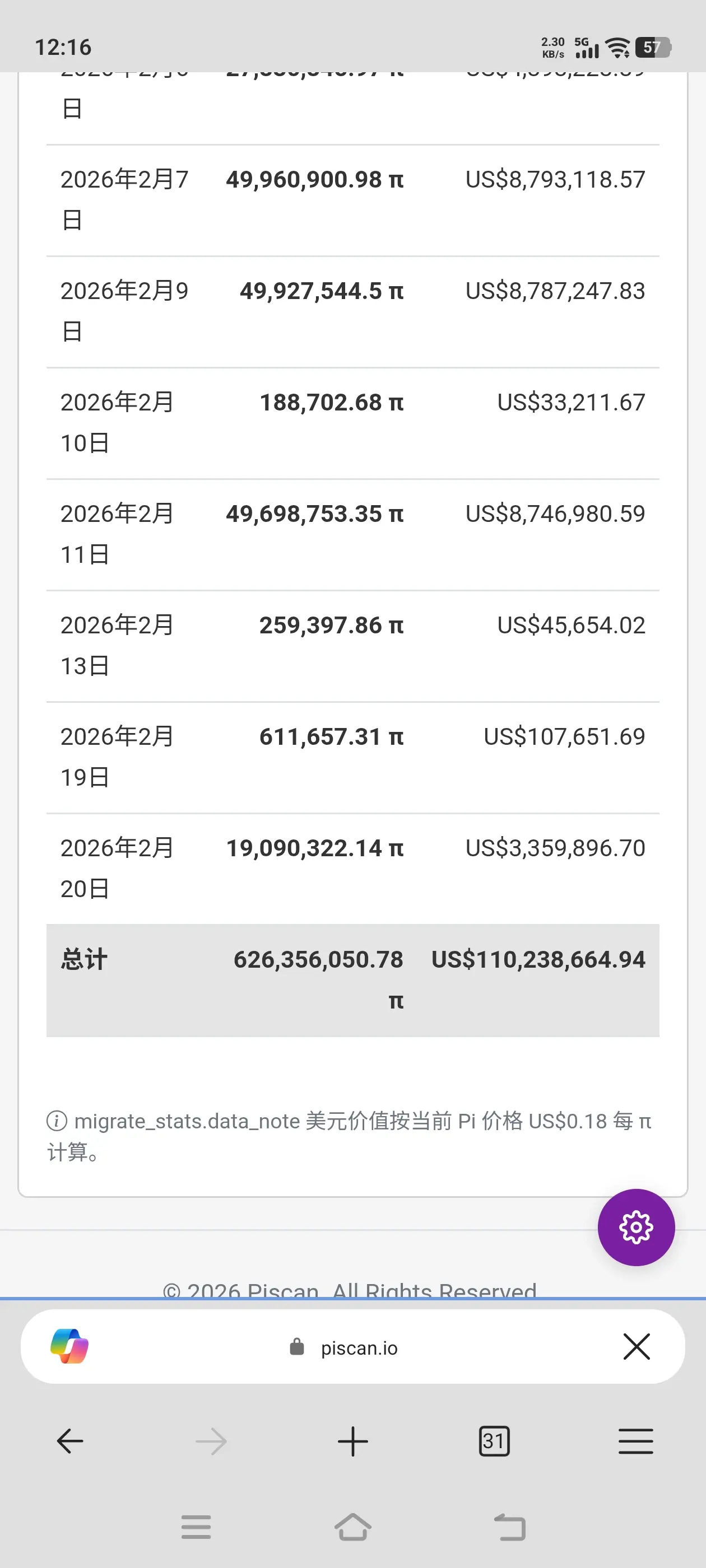Tap the Android home button
Image resolution: width=706 pixels, height=1568 pixels.
coord(352,1527)
